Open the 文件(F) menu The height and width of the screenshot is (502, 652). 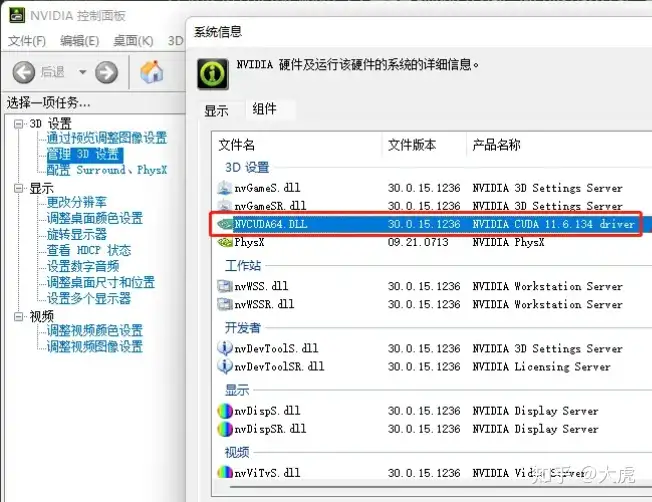click(27, 41)
